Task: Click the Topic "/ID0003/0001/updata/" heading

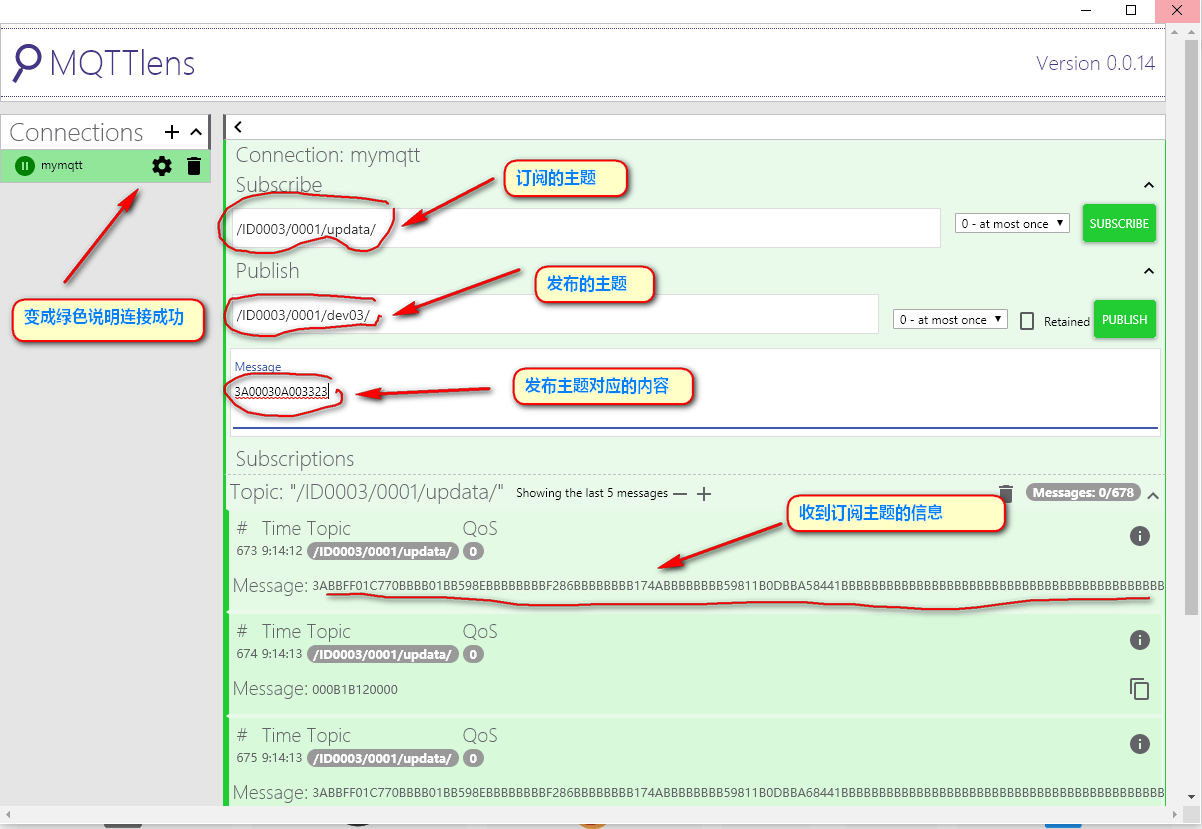Action: [367, 492]
